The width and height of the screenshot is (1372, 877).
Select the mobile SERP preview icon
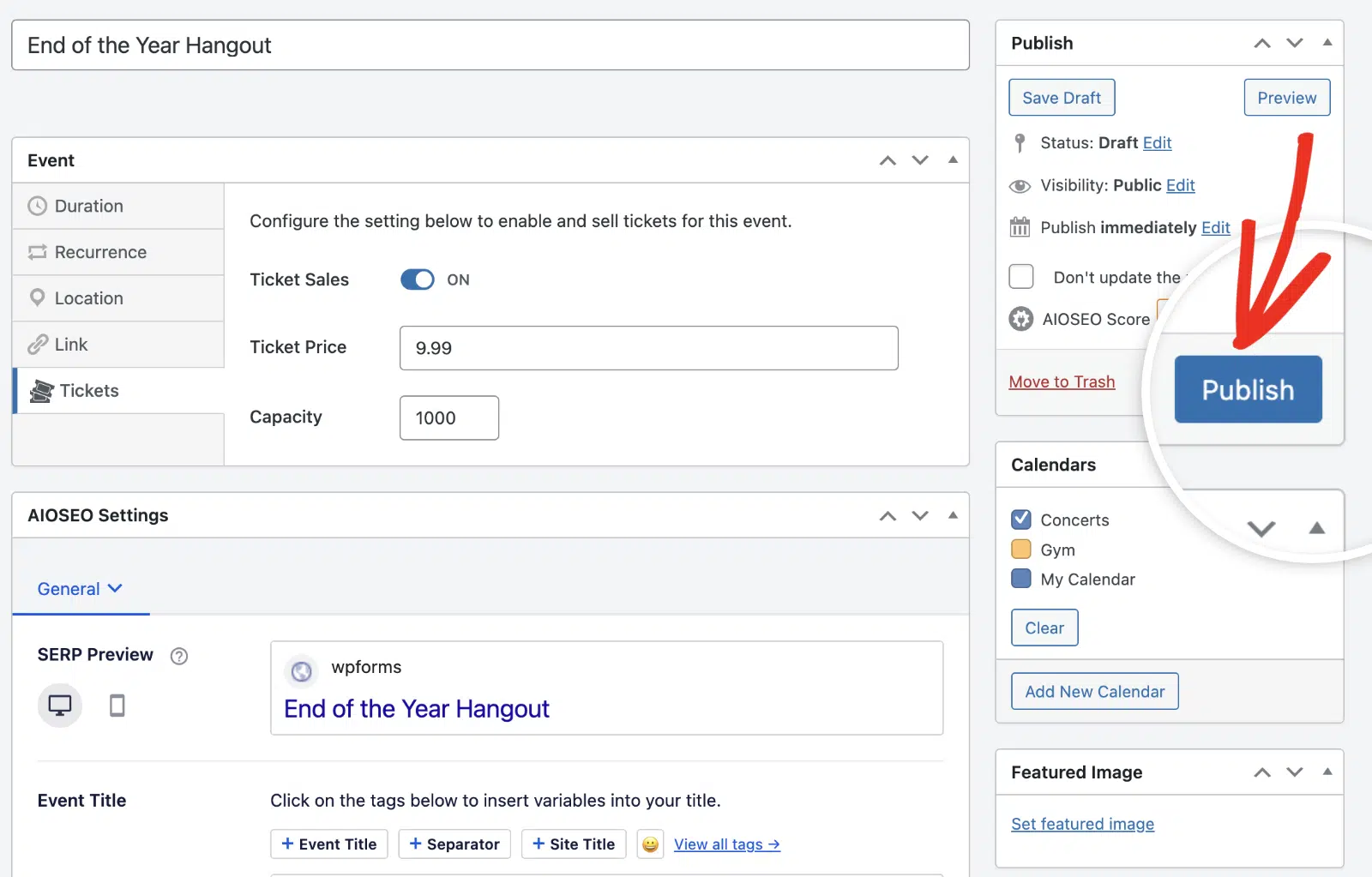pyautogui.click(x=117, y=706)
